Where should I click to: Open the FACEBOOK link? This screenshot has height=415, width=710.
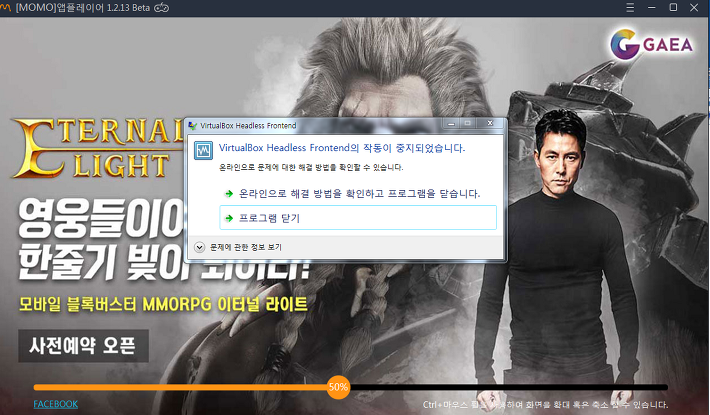click(x=56, y=404)
